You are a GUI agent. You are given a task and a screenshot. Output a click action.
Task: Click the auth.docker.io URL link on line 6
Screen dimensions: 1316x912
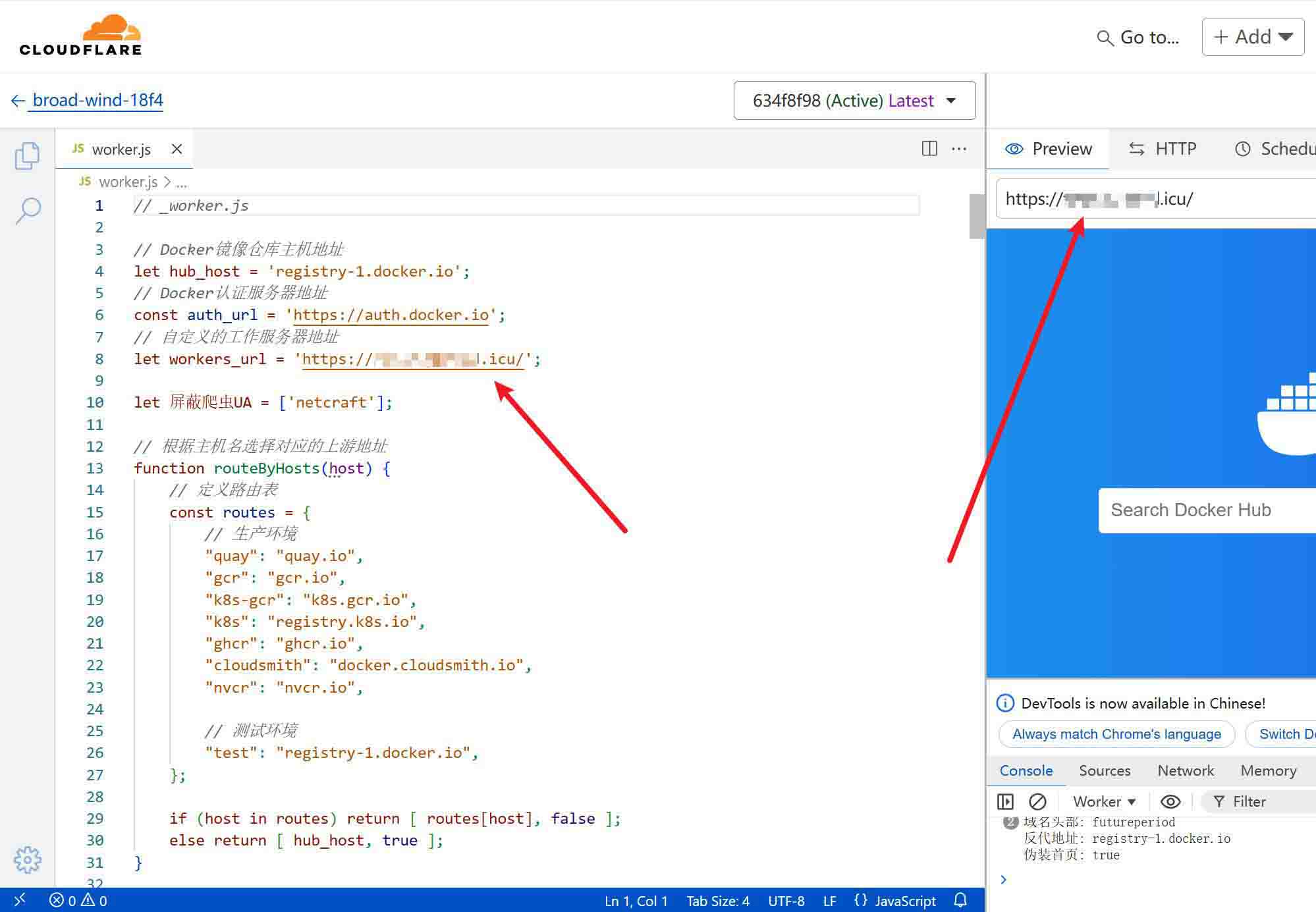[391, 315]
